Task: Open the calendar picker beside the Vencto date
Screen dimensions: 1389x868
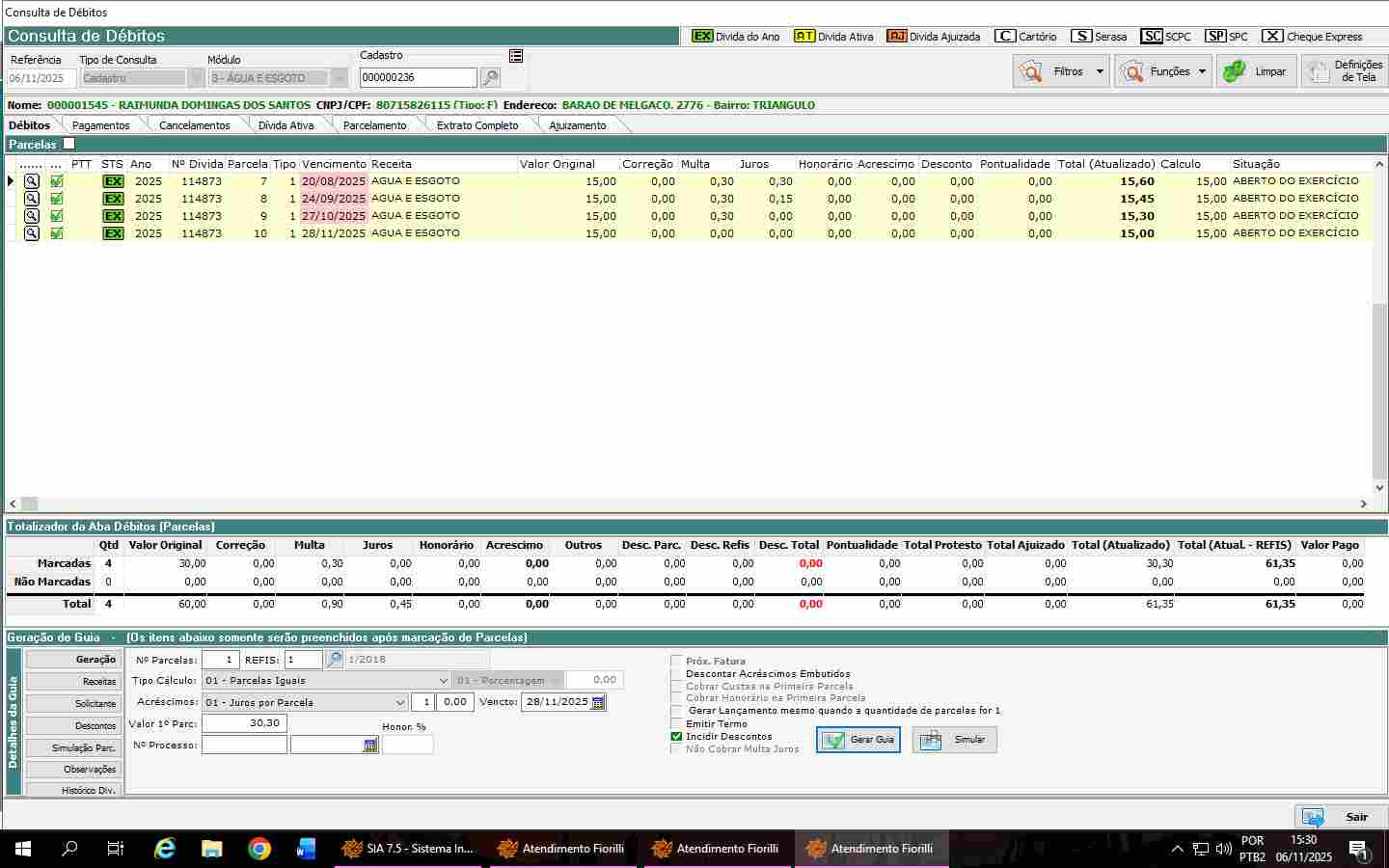Action: [598, 703]
